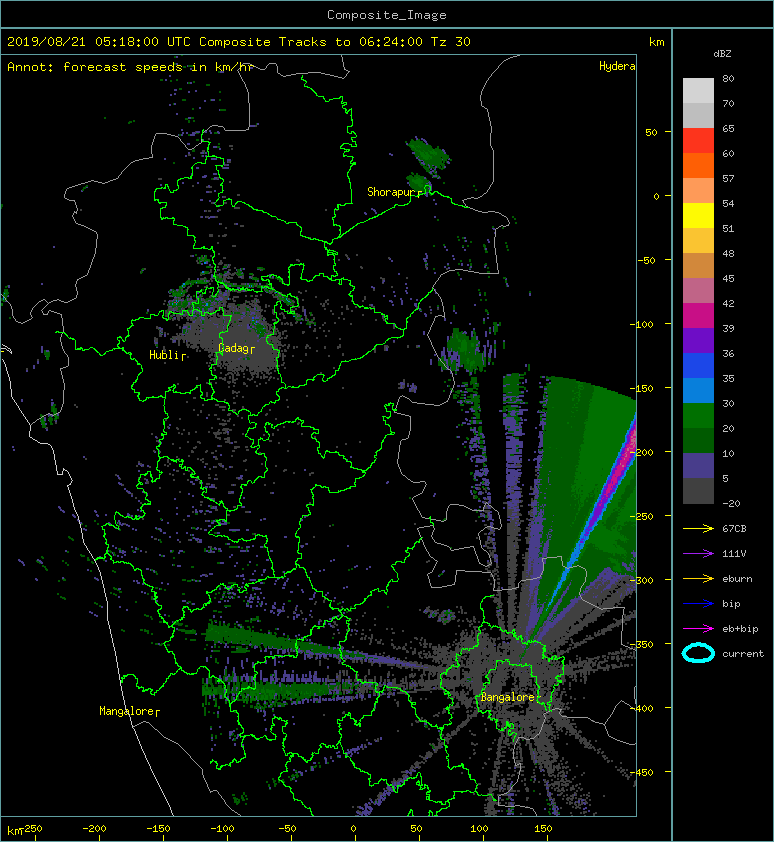Click the purple 111V arrow icon
The image size is (774, 842).
698,554
